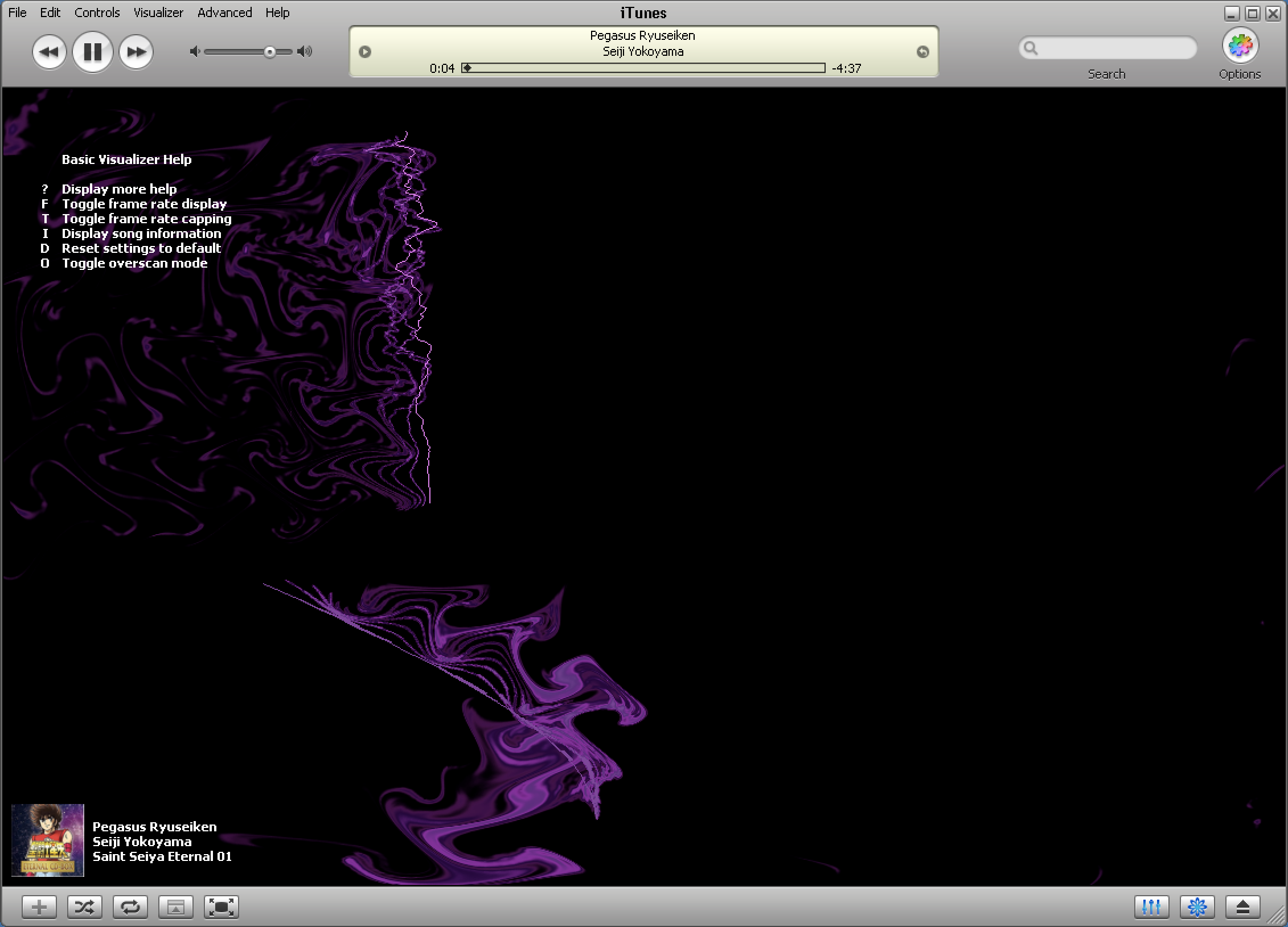1288x927 pixels.
Task: Open the visualizer Options button
Action: [1240, 46]
